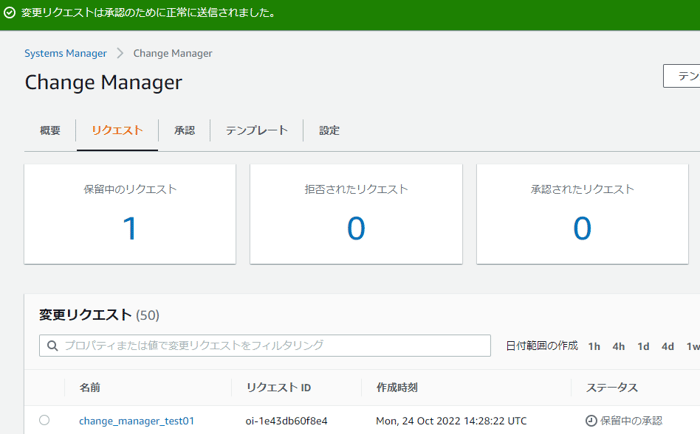
Task: Click the partially visible テン button
Action: (682, 76)
